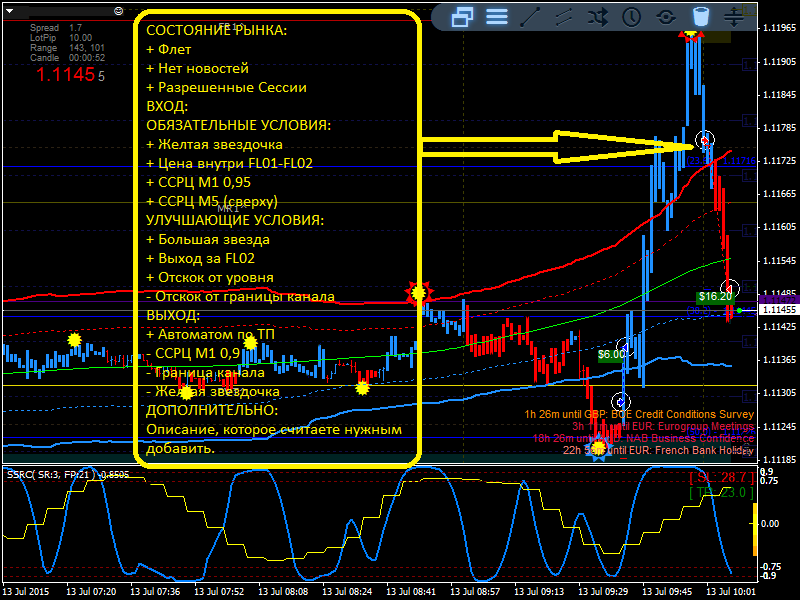
Task: Click price 1.11185 on price axis
Action: (779, 459)
